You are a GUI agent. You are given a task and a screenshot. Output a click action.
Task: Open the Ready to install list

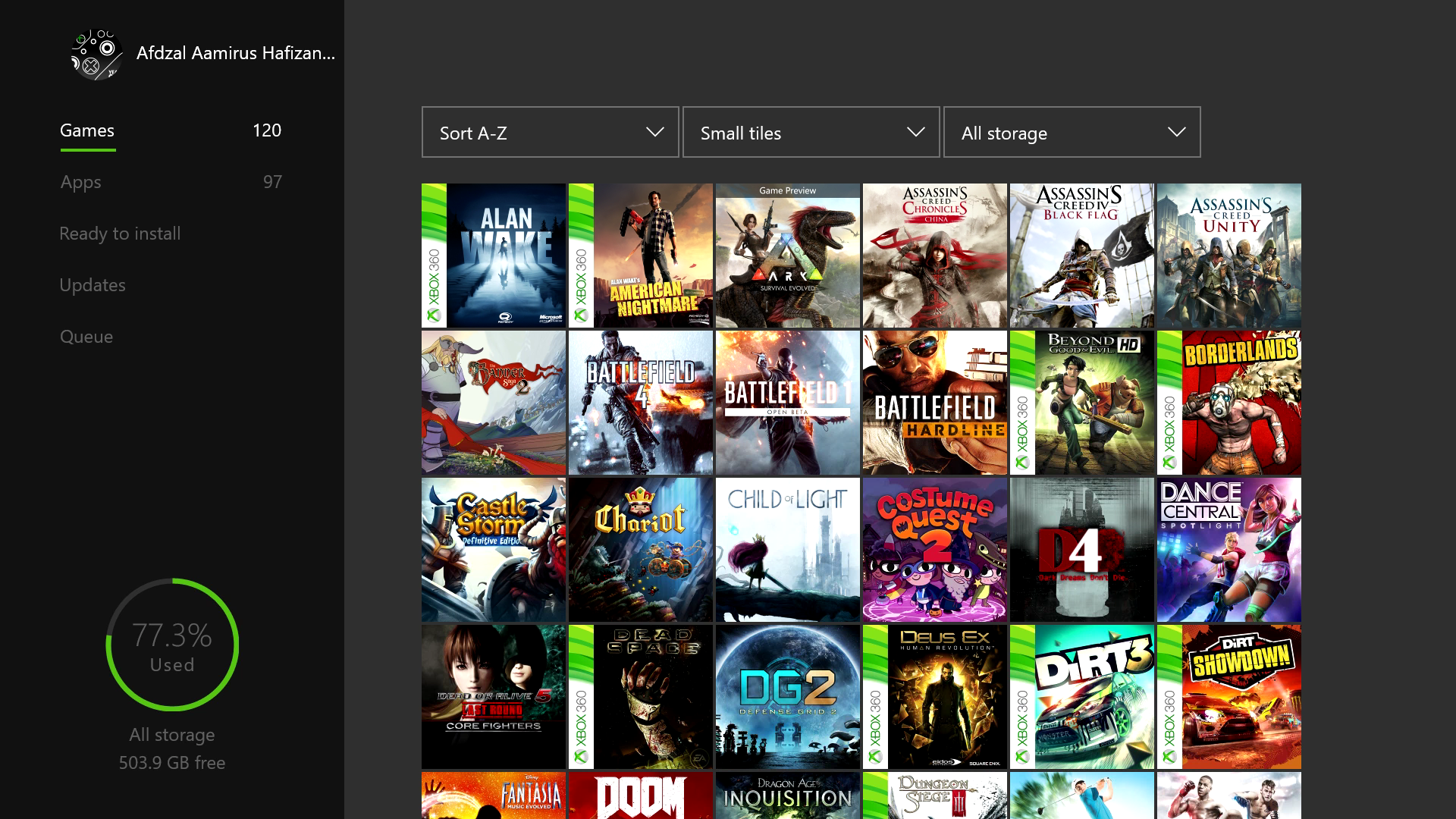[120, 234]
